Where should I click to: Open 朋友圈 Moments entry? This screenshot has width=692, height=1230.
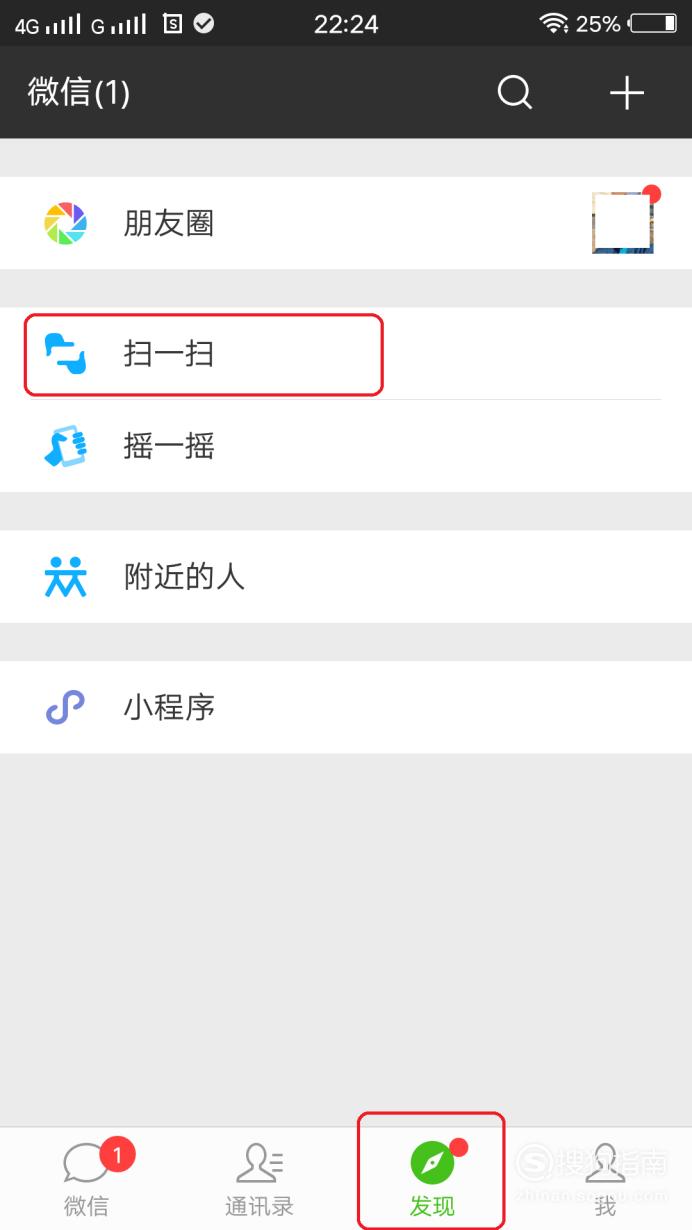(346, 223)
